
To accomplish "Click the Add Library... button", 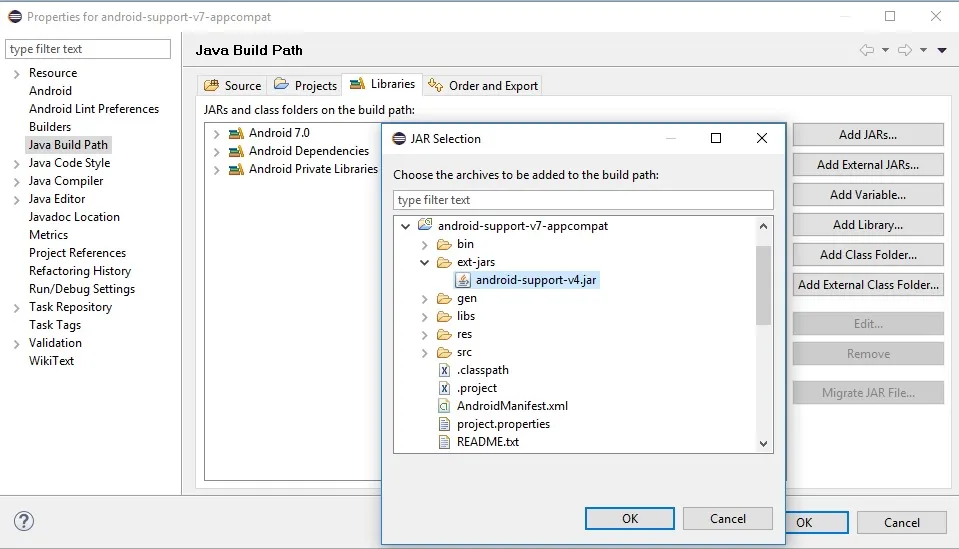I will (868, 224).
